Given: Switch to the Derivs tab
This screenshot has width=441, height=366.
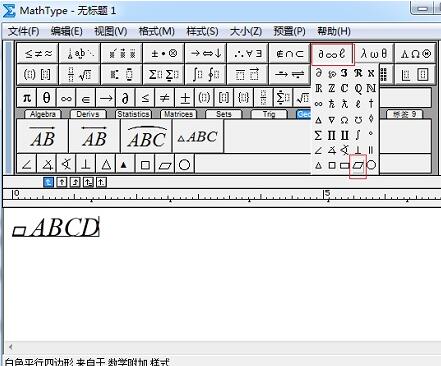Looking at the screenshot, I should pyautogui.click(x=88, y=114).
